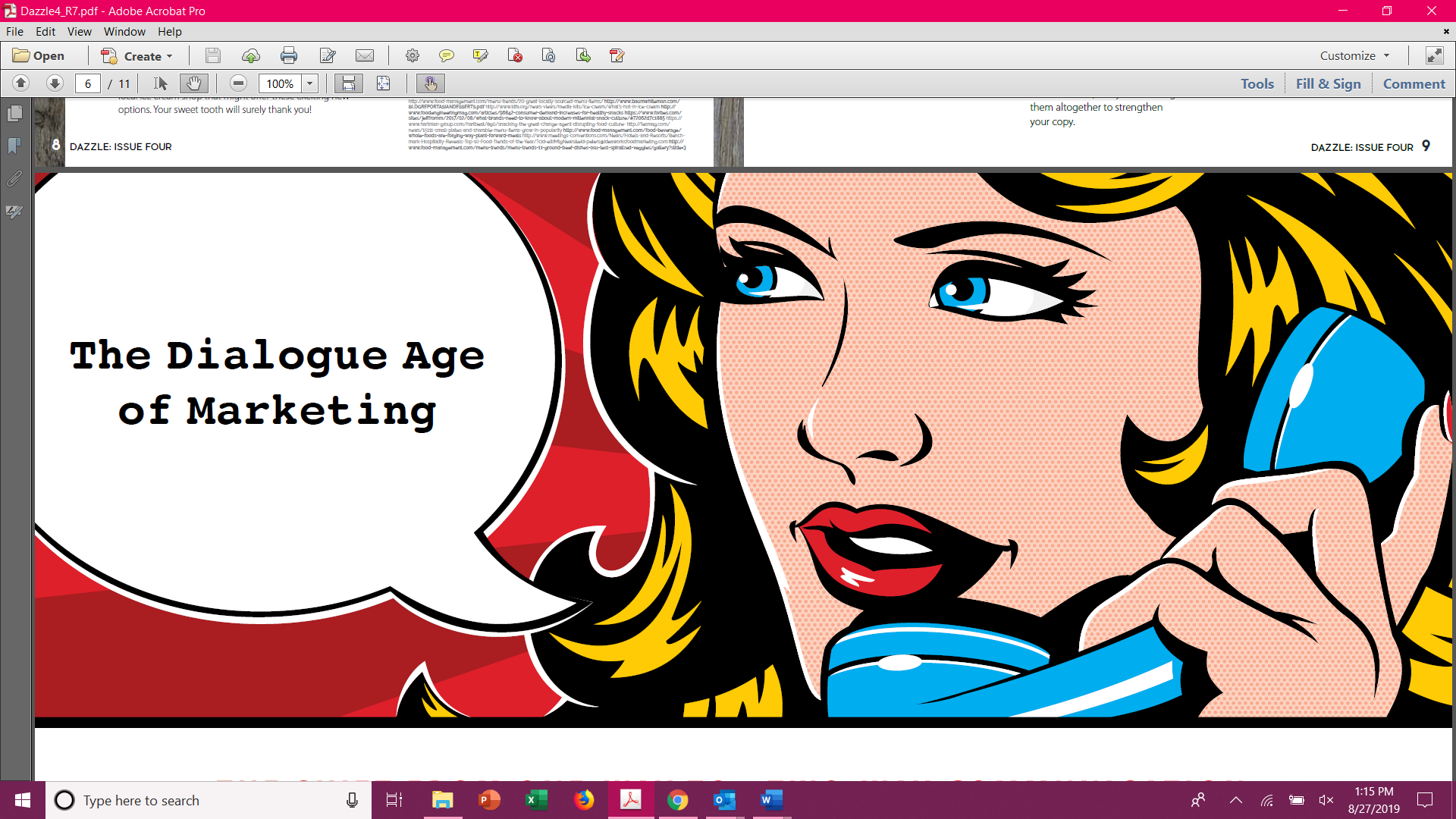Open the Help menu
This screenshot has height=819, width=1456.
coord(169,32)
